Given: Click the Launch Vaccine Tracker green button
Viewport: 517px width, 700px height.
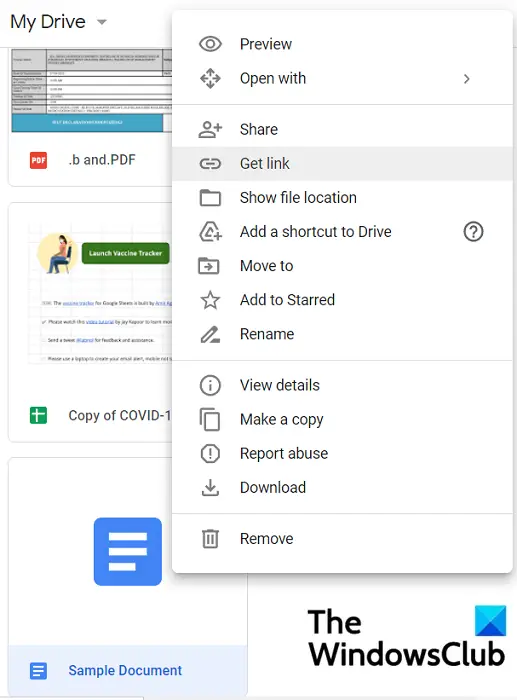Looking at the screenshot, I should pos(125,253).
